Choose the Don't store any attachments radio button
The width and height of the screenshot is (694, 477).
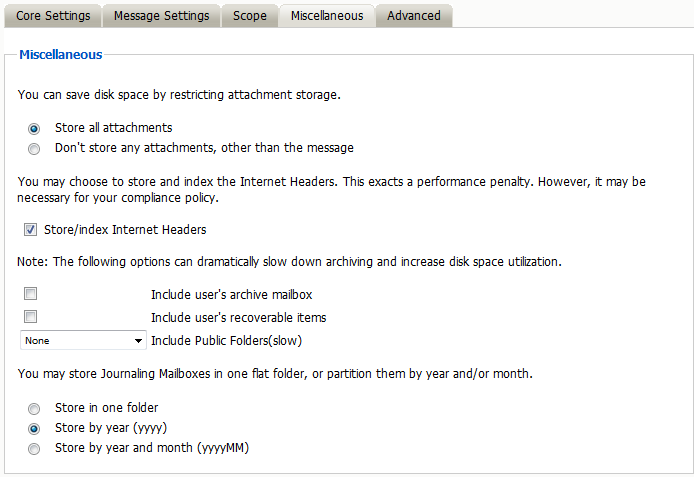(x=34, y=149)
